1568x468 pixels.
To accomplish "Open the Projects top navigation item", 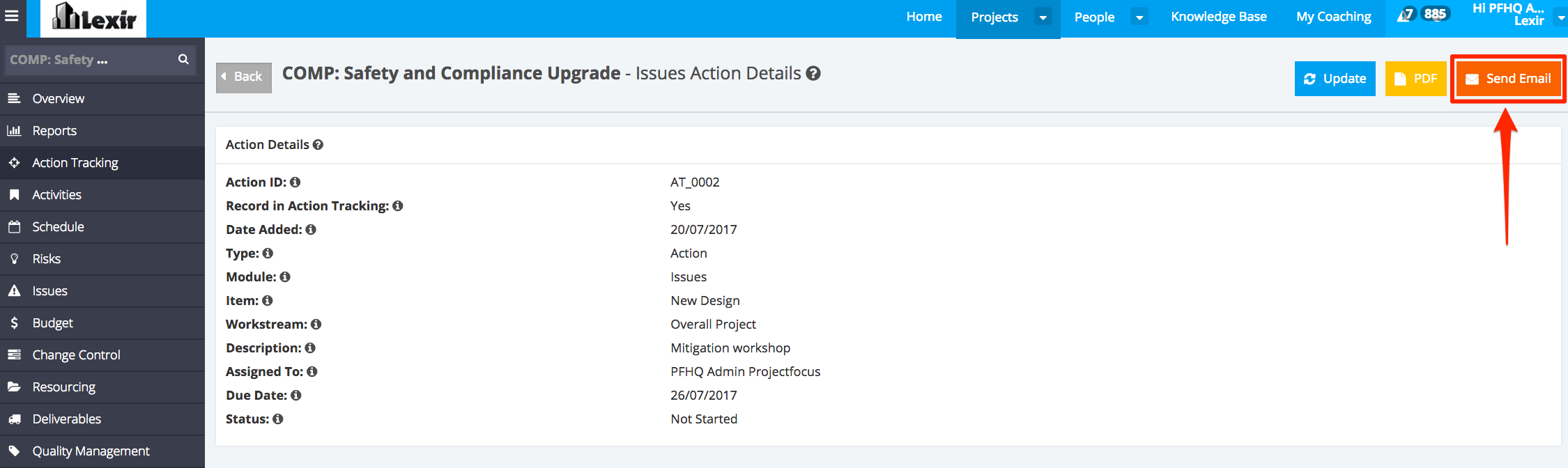I will tap(994, 17).
